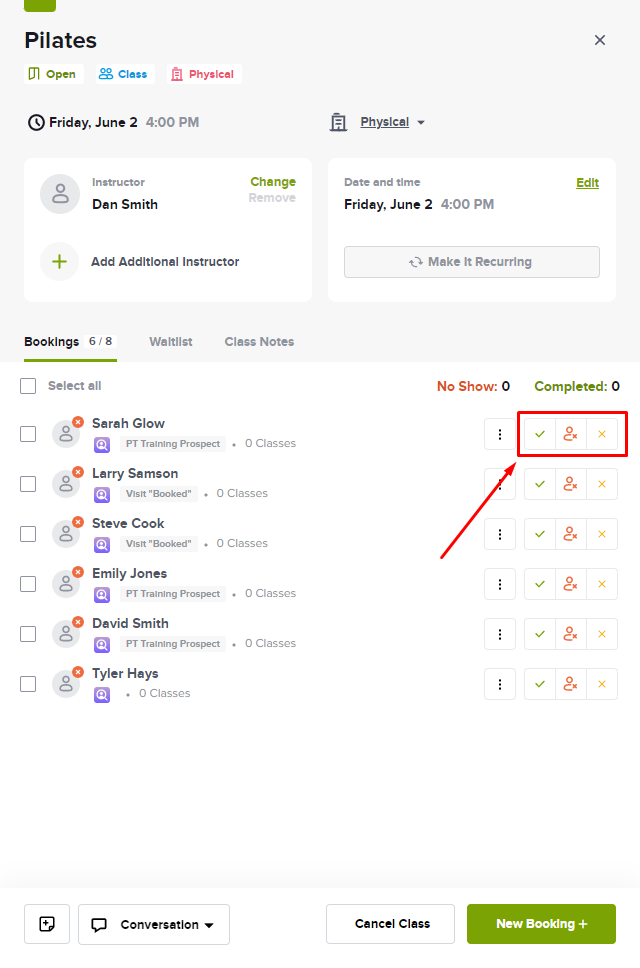
Task: Tick the checkbox next to Sarah Glow
Action: coord(28,435)
